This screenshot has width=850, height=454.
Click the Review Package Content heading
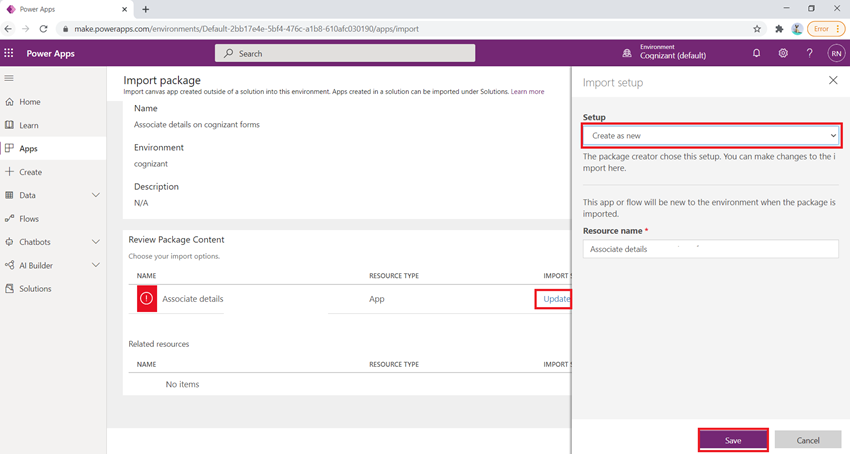[x=176, y=239]
